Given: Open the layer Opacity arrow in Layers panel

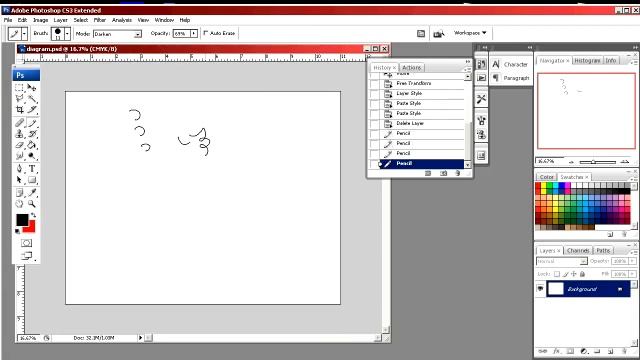Looking at the screenshot, I should (x=632, y=261).
